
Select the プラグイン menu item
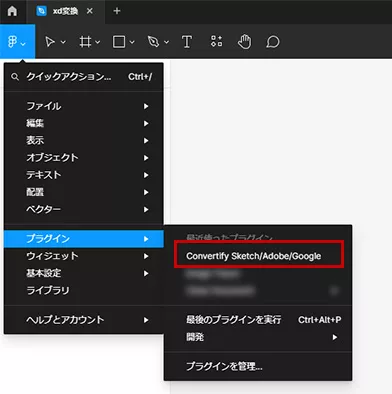click(84, 239)
